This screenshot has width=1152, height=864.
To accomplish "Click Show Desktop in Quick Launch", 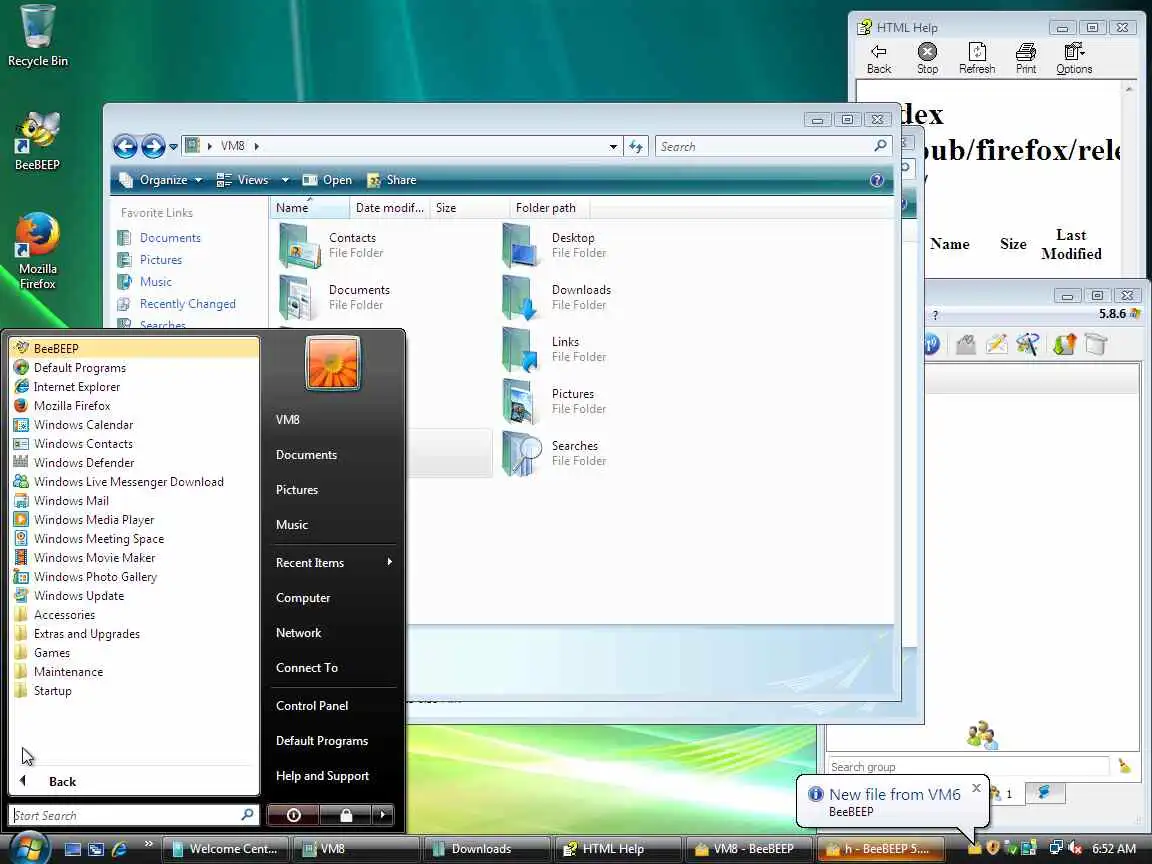I will 73,849.
